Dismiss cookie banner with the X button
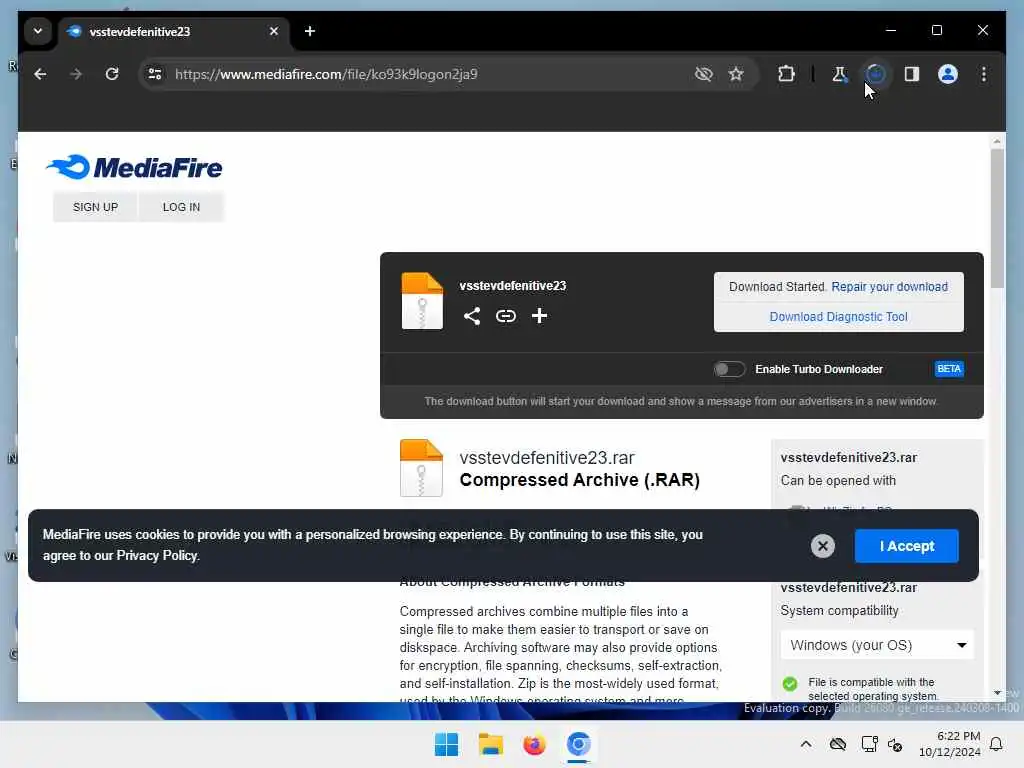Viewport: 1024px width, 768px height. click(x=823, y=546)
